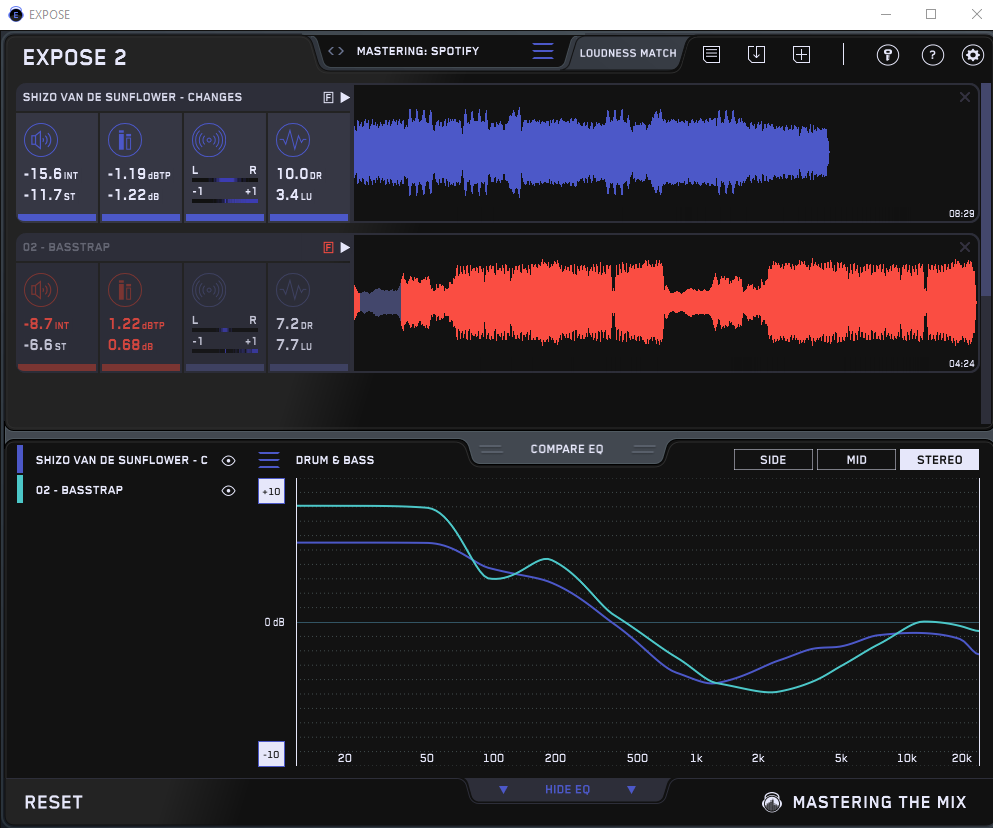Viewport: 993px width, 828px height.
Task: Click the stereo phase icon for Basstrap track
Action: (209, 290)
